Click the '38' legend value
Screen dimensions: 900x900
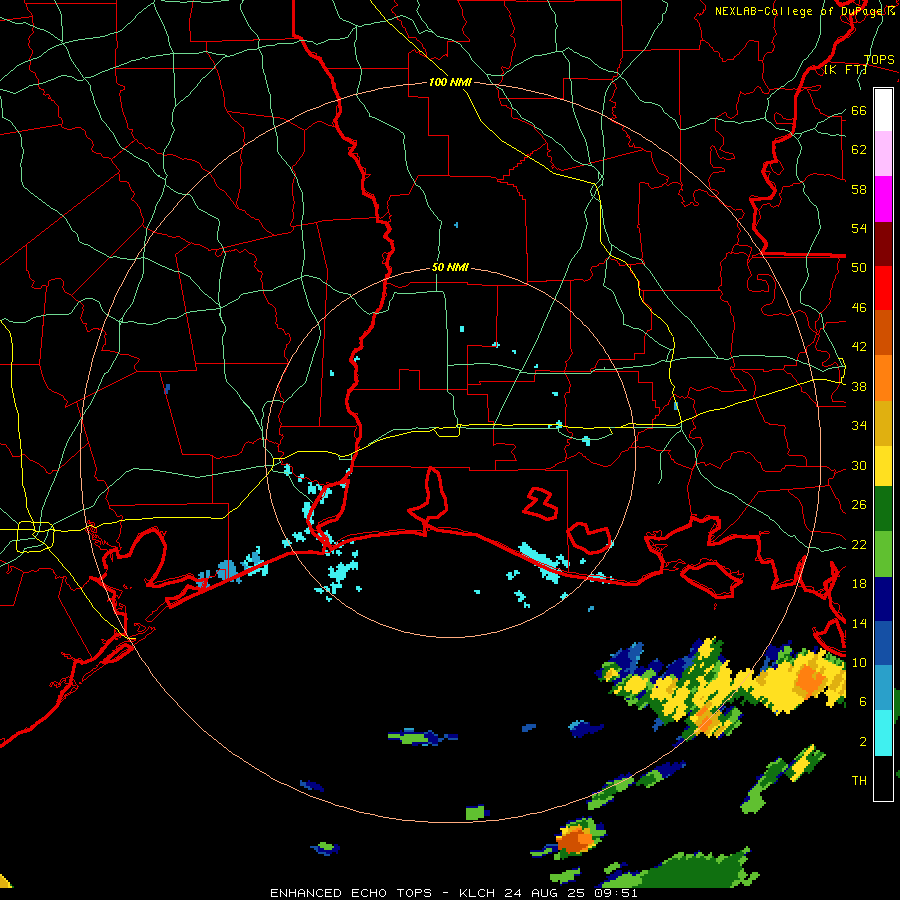859,387
